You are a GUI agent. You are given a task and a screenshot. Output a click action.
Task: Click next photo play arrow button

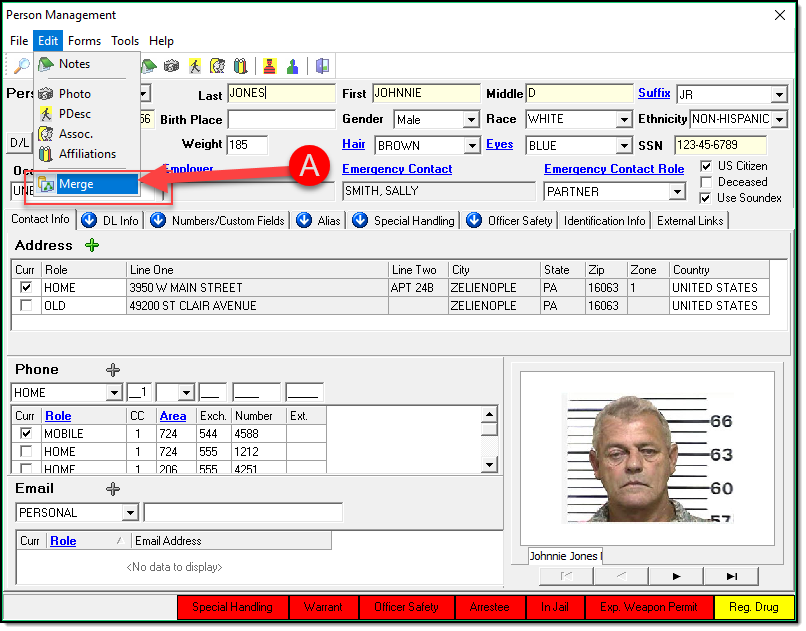(x=676, y=576)
